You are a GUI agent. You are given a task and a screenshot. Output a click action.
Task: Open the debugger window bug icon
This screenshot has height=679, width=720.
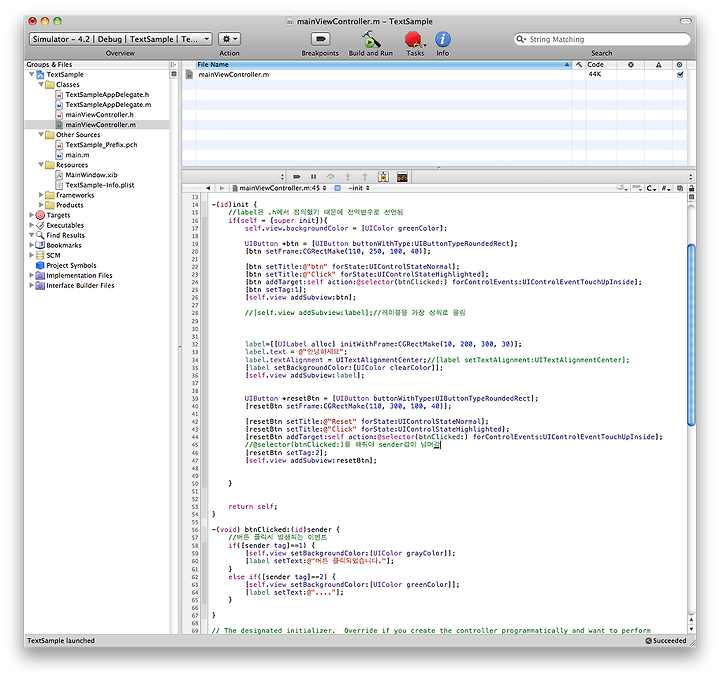[x=383, y=177]
